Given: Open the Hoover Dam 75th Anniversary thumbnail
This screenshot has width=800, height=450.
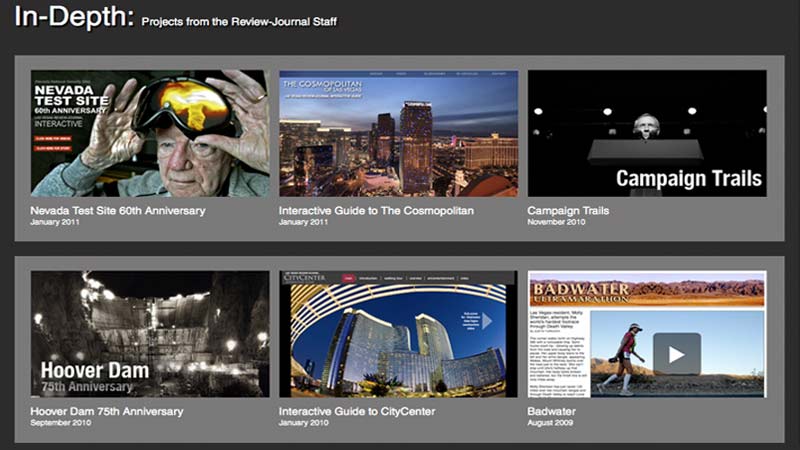Looking at the screenshot, I should (x=150, y=334).
